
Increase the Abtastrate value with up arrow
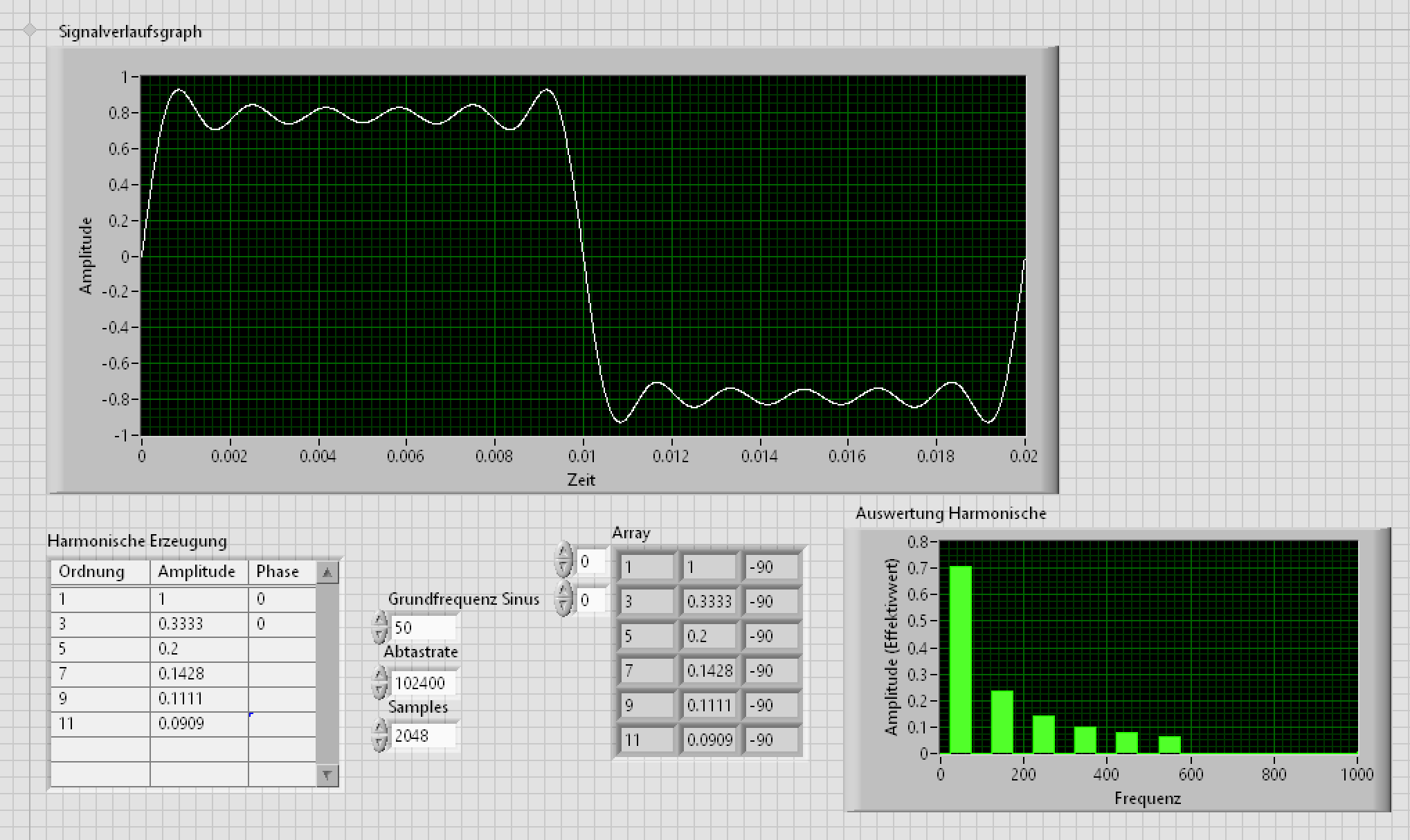tap(379, 675)
